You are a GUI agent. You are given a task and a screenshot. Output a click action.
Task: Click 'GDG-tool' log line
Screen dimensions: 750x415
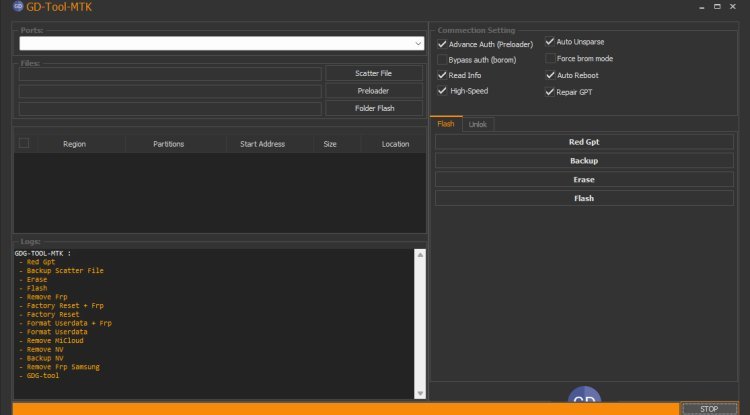43,376
